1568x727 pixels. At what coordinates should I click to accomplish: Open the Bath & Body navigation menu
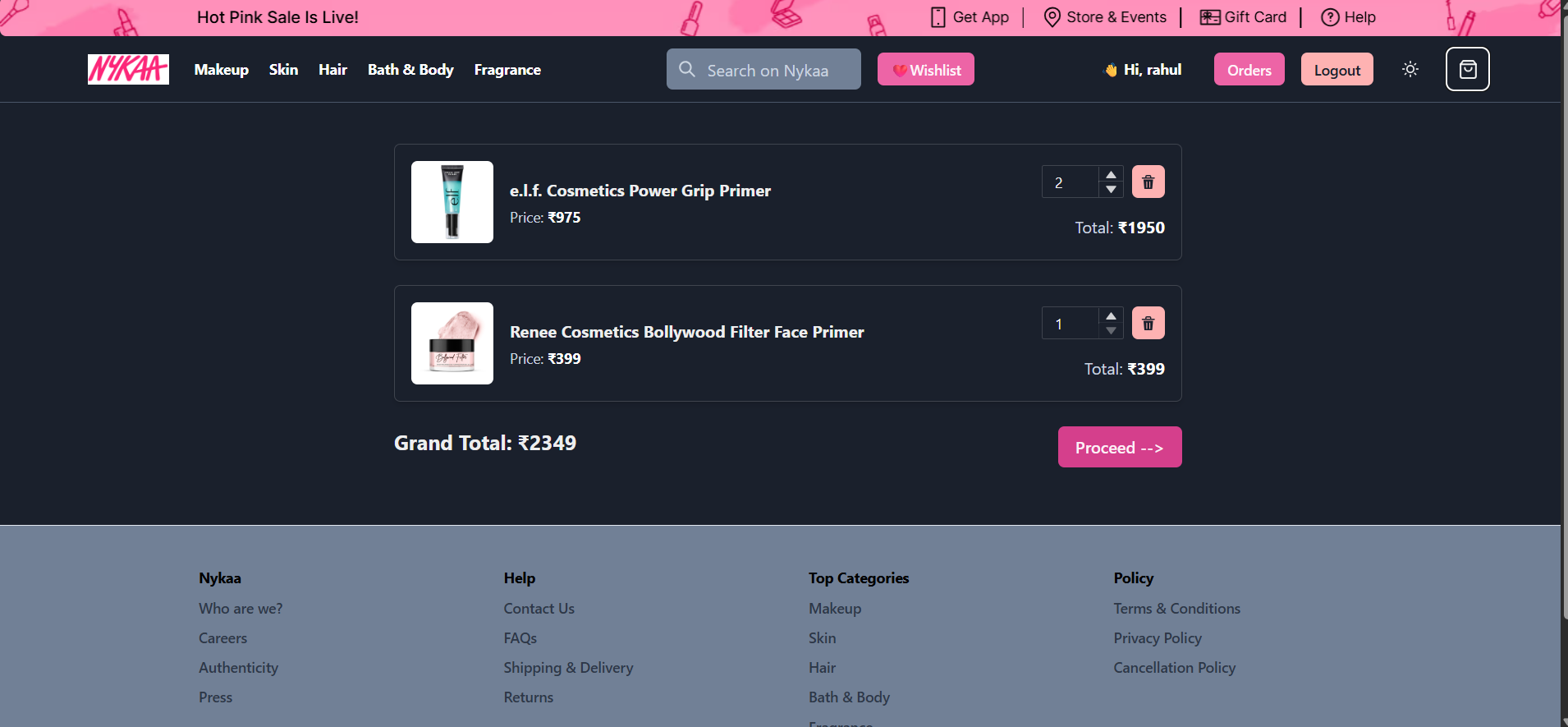[x=410, y=70]
